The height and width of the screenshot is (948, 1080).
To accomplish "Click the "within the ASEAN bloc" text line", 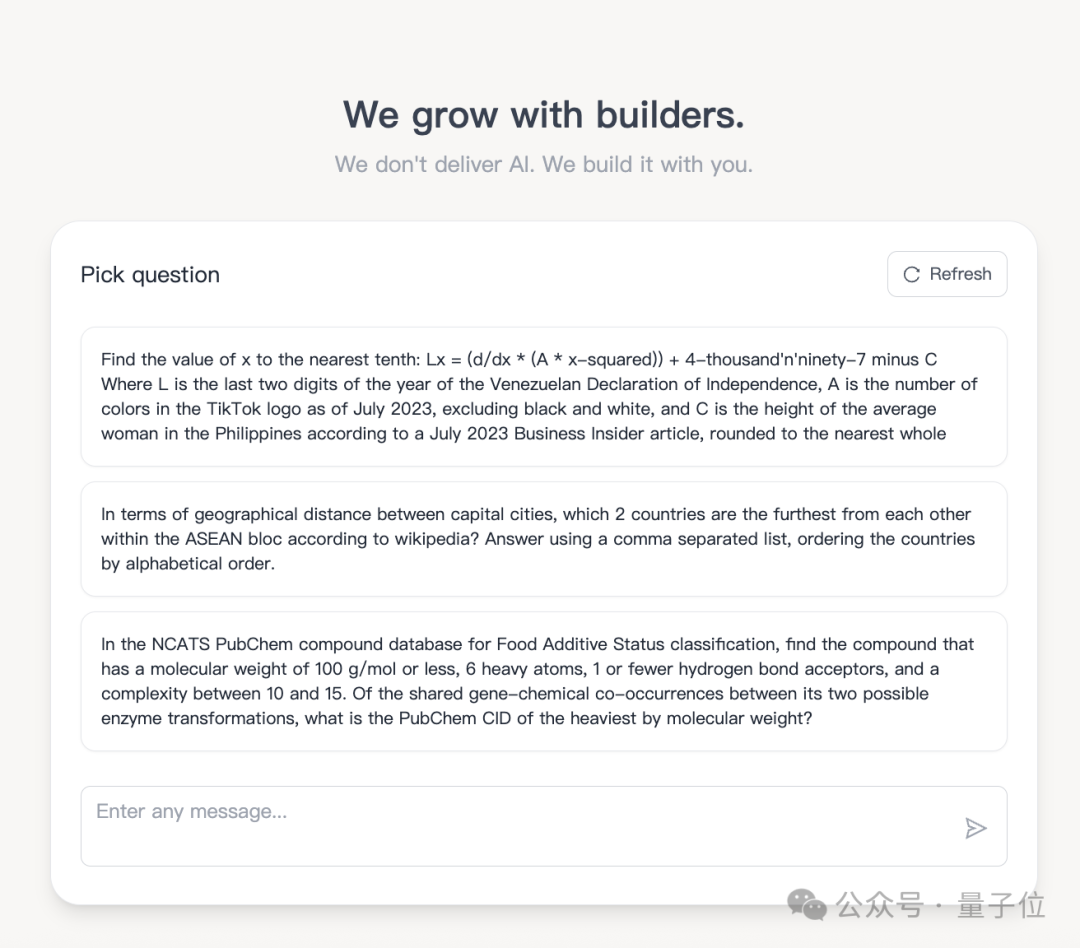I will (x=538, y=539).
